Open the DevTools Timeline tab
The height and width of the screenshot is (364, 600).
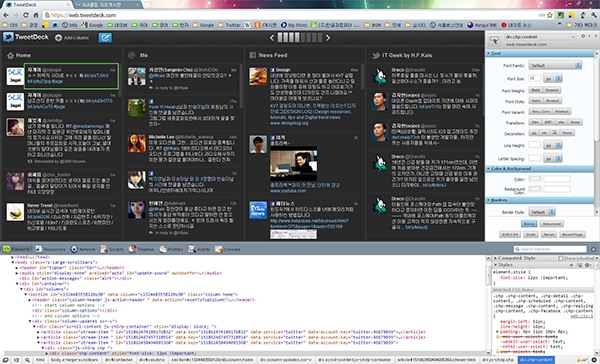point(141,249)
